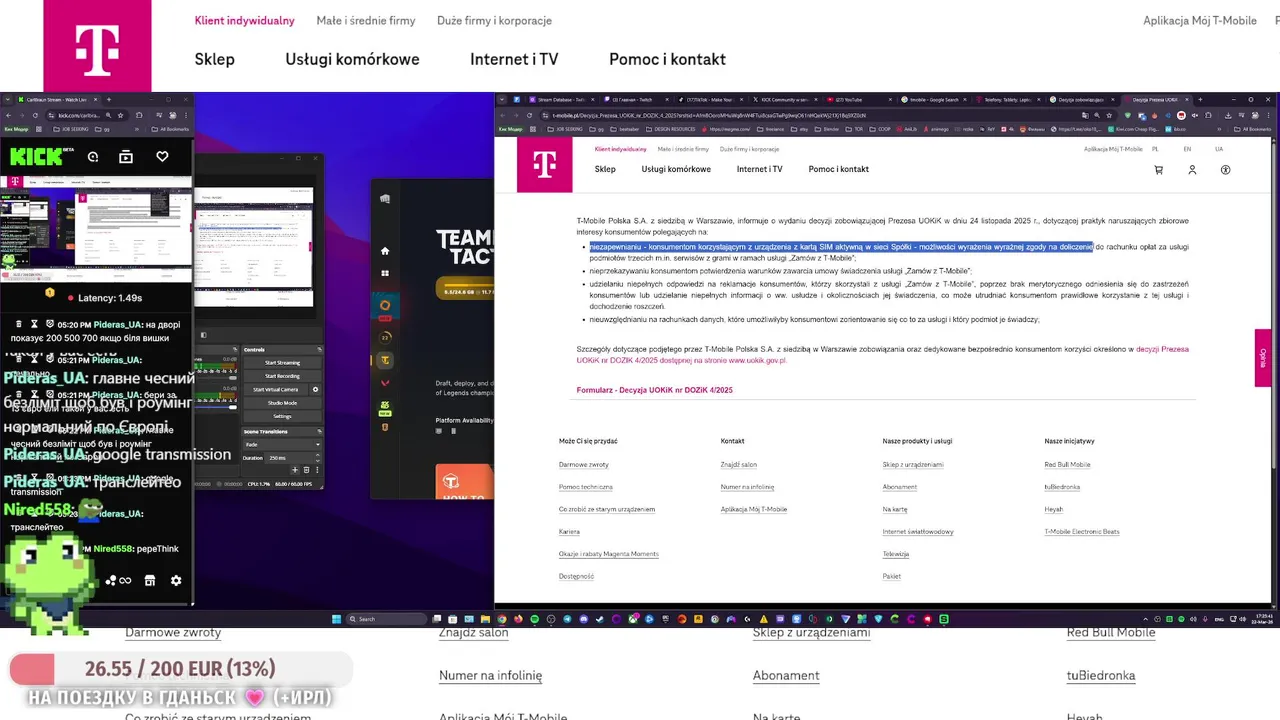Switch to the tmobile - Google Search tab
1280x720 pixels.
click(935, 100)
